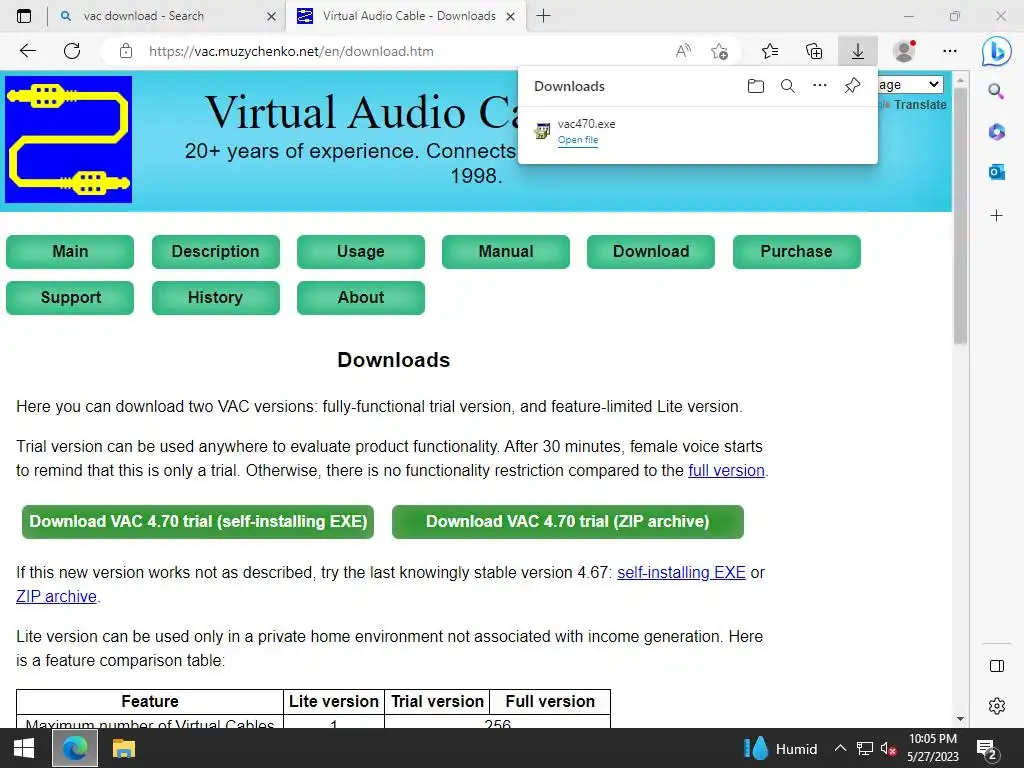The height and width of the screenshot is (768, 1024).
Task: Open the Manual page
Action: (x=506, y=251)
